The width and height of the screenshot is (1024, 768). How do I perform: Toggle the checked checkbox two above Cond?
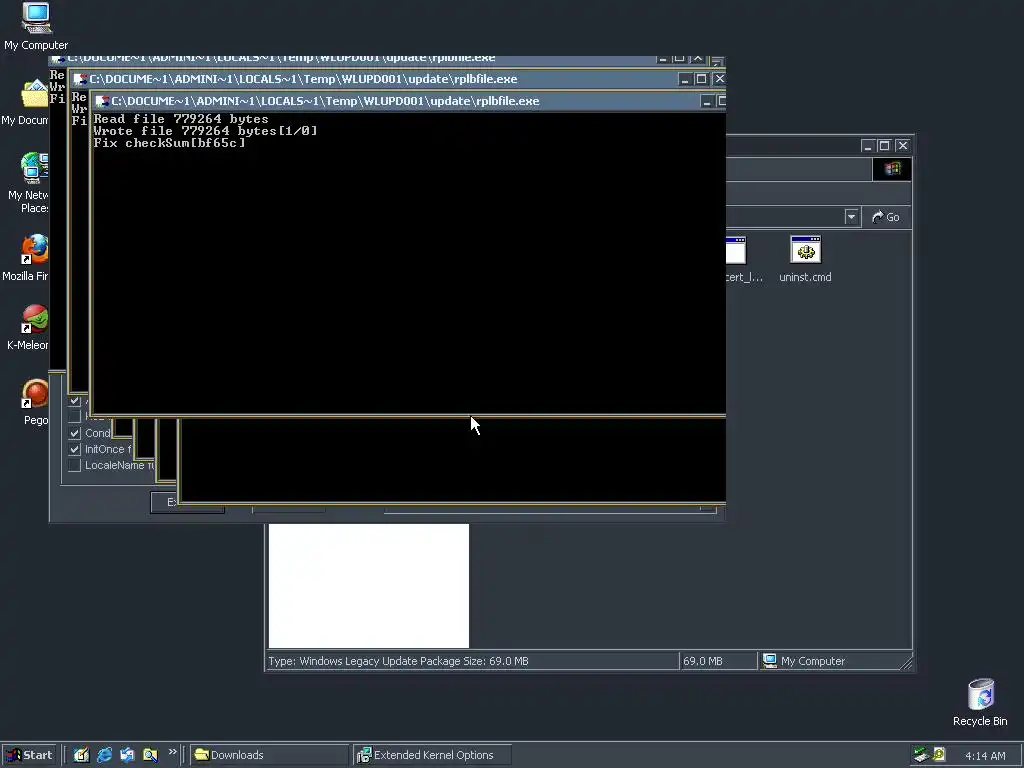click(x=74, y=401)
